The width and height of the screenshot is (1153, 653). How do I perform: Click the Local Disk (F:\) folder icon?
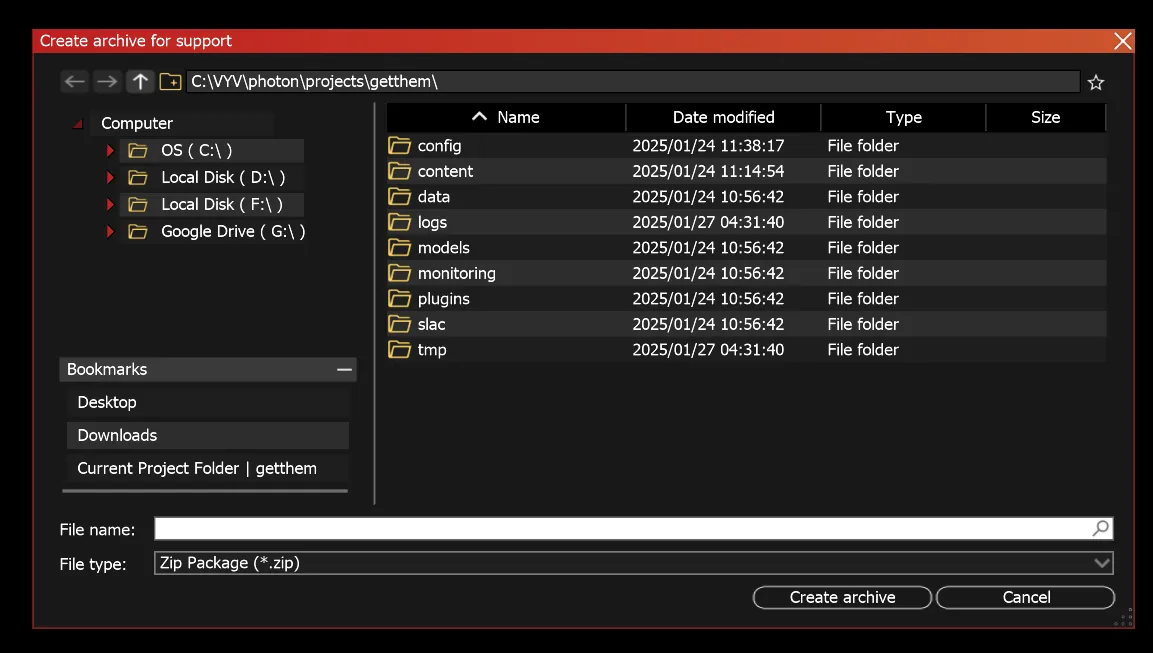(138, 204)
